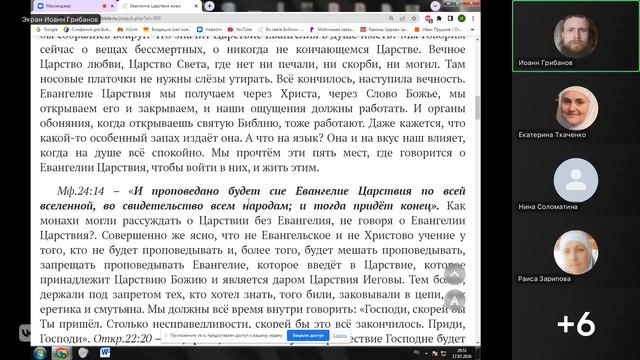Toggle the browser side panel

pyautogui.click(x=450, y=18)
